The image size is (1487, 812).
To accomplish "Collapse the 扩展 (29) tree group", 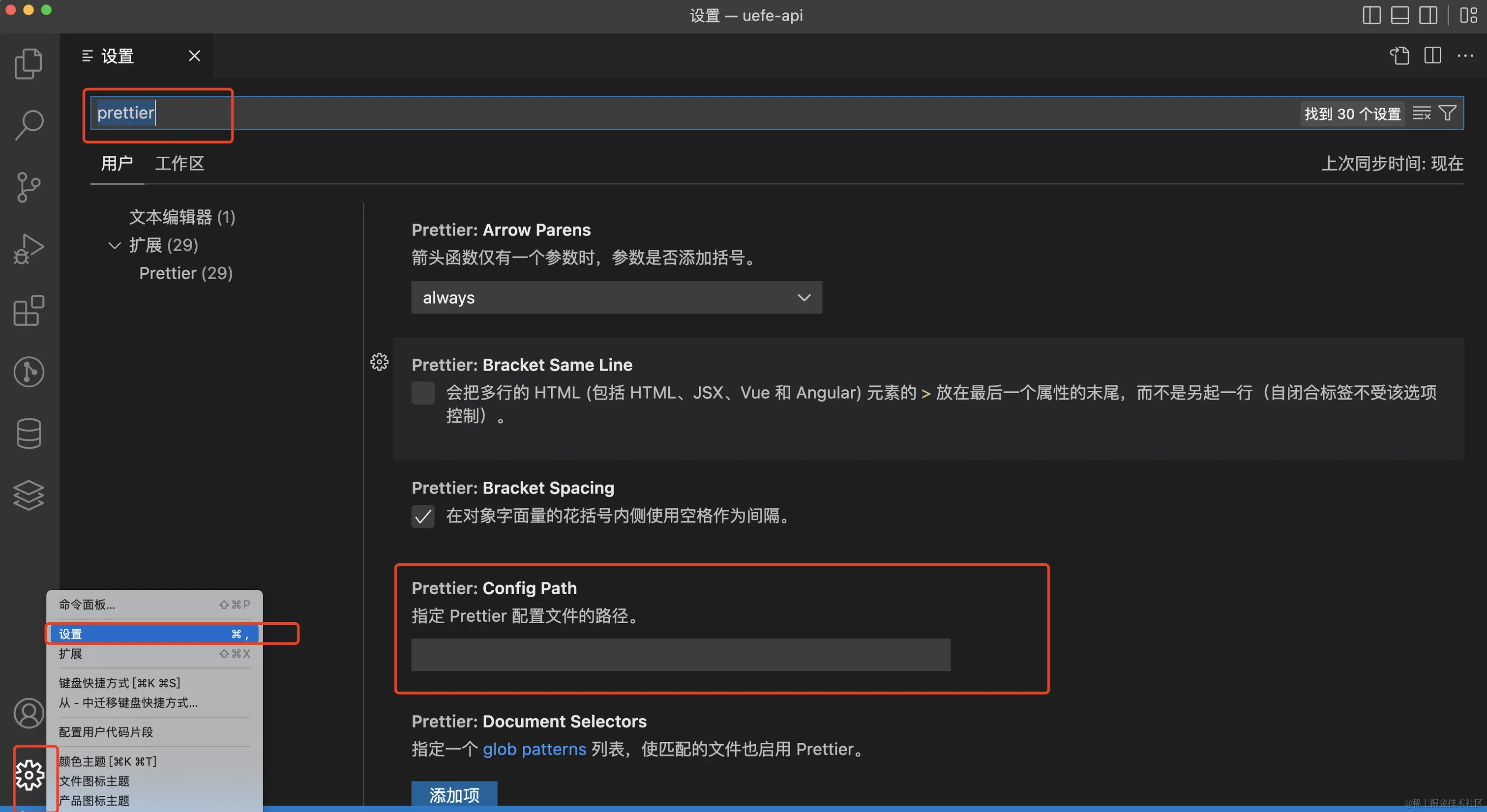I will [114, 246].
